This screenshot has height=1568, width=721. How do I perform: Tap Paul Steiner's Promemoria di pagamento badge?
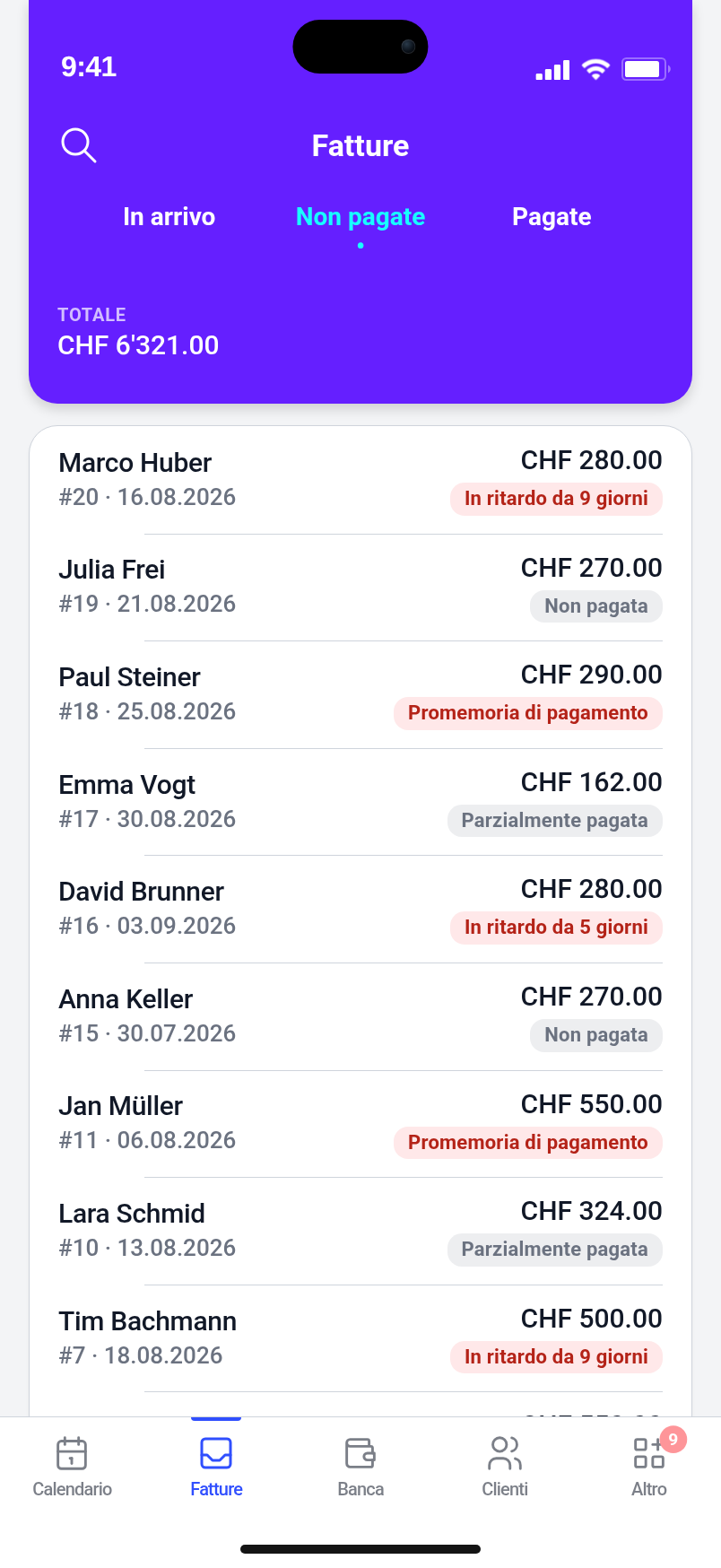528,713
